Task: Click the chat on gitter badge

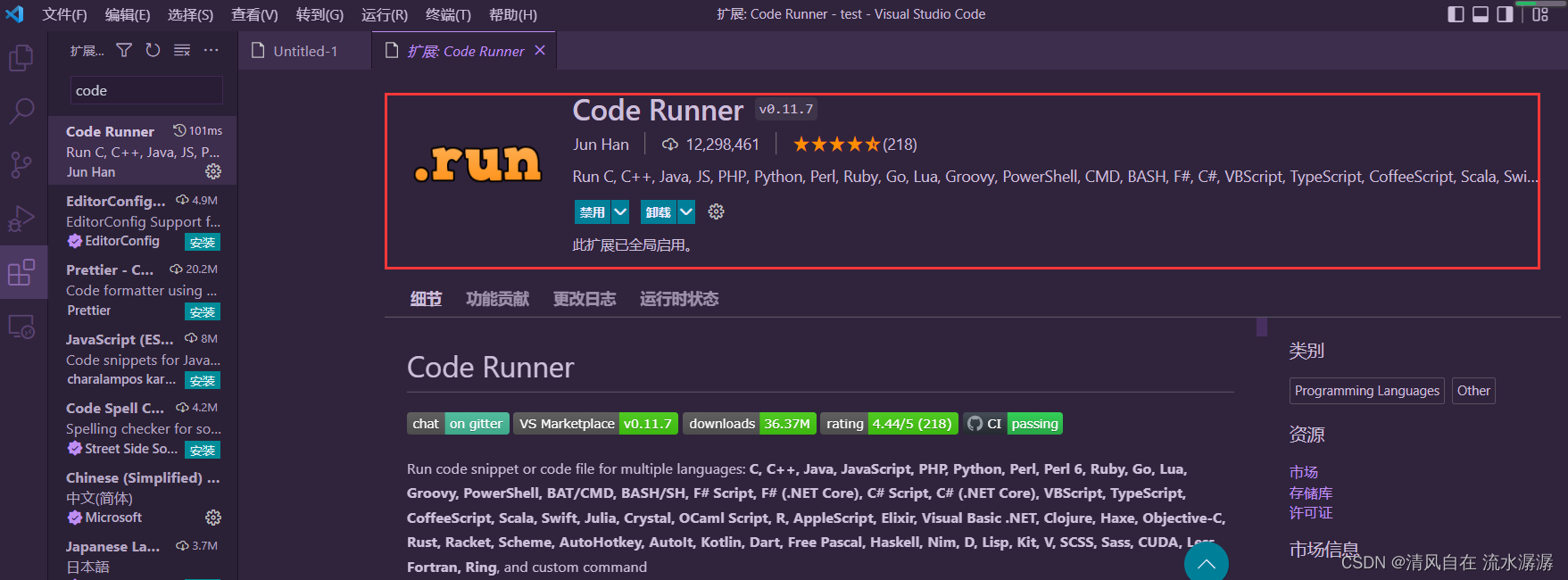Action: pos(458,423)
